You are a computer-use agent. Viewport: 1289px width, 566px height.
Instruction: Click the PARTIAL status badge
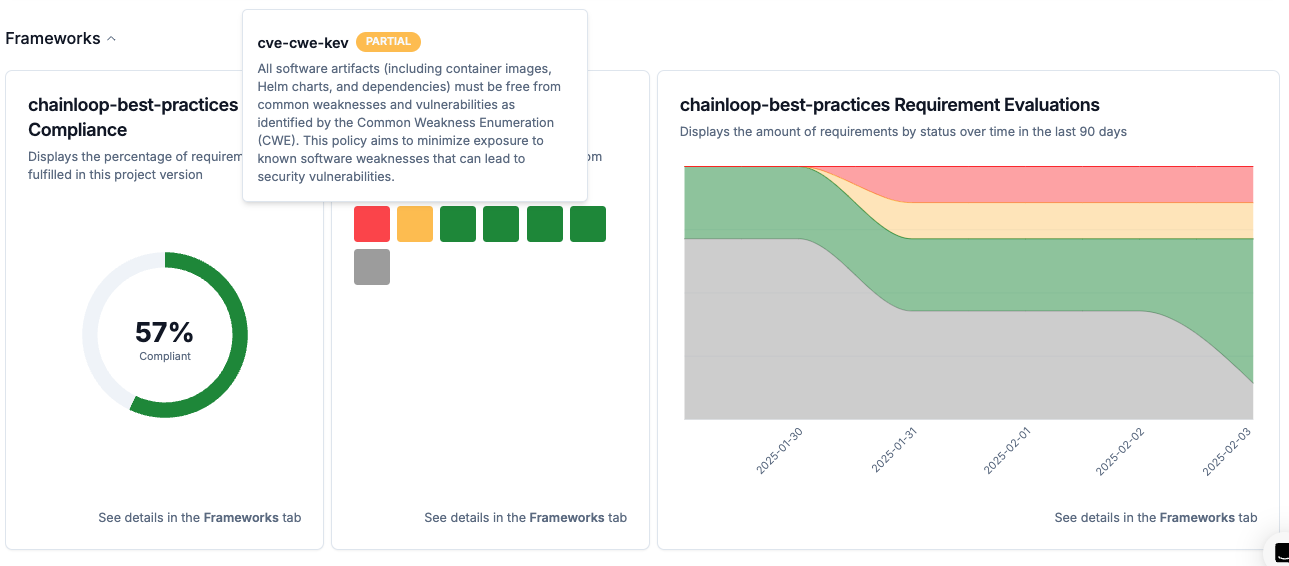click(388, 42)
